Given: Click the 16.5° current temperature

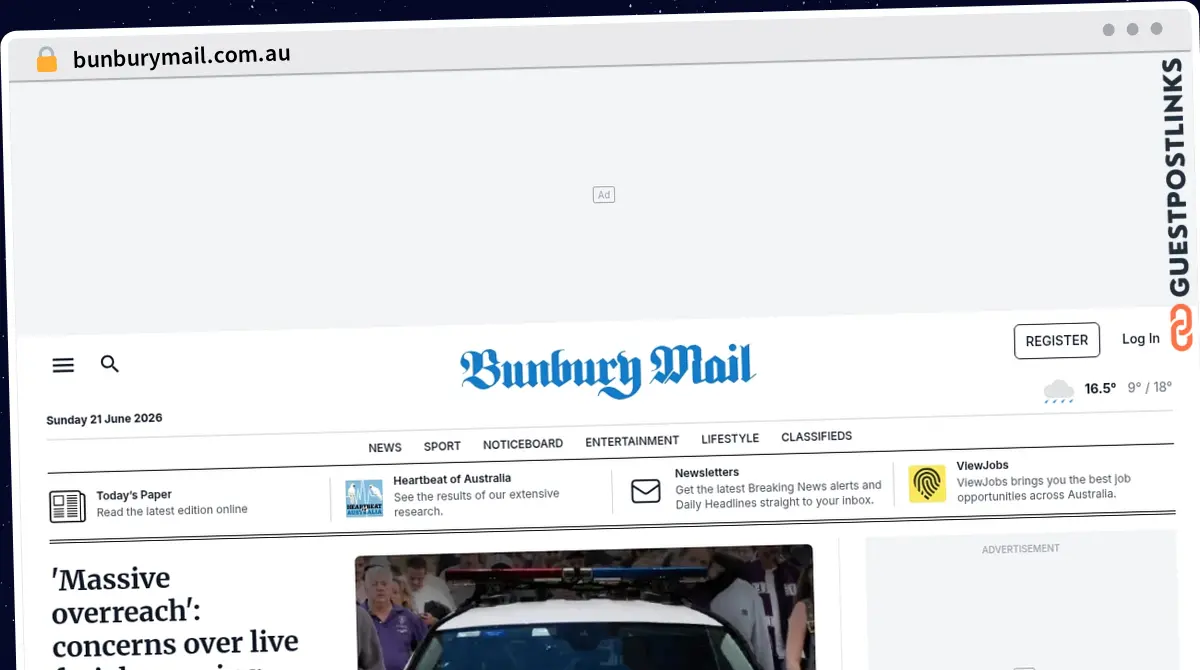Looking at the screenshot, I should click(x=1100, y=388).
